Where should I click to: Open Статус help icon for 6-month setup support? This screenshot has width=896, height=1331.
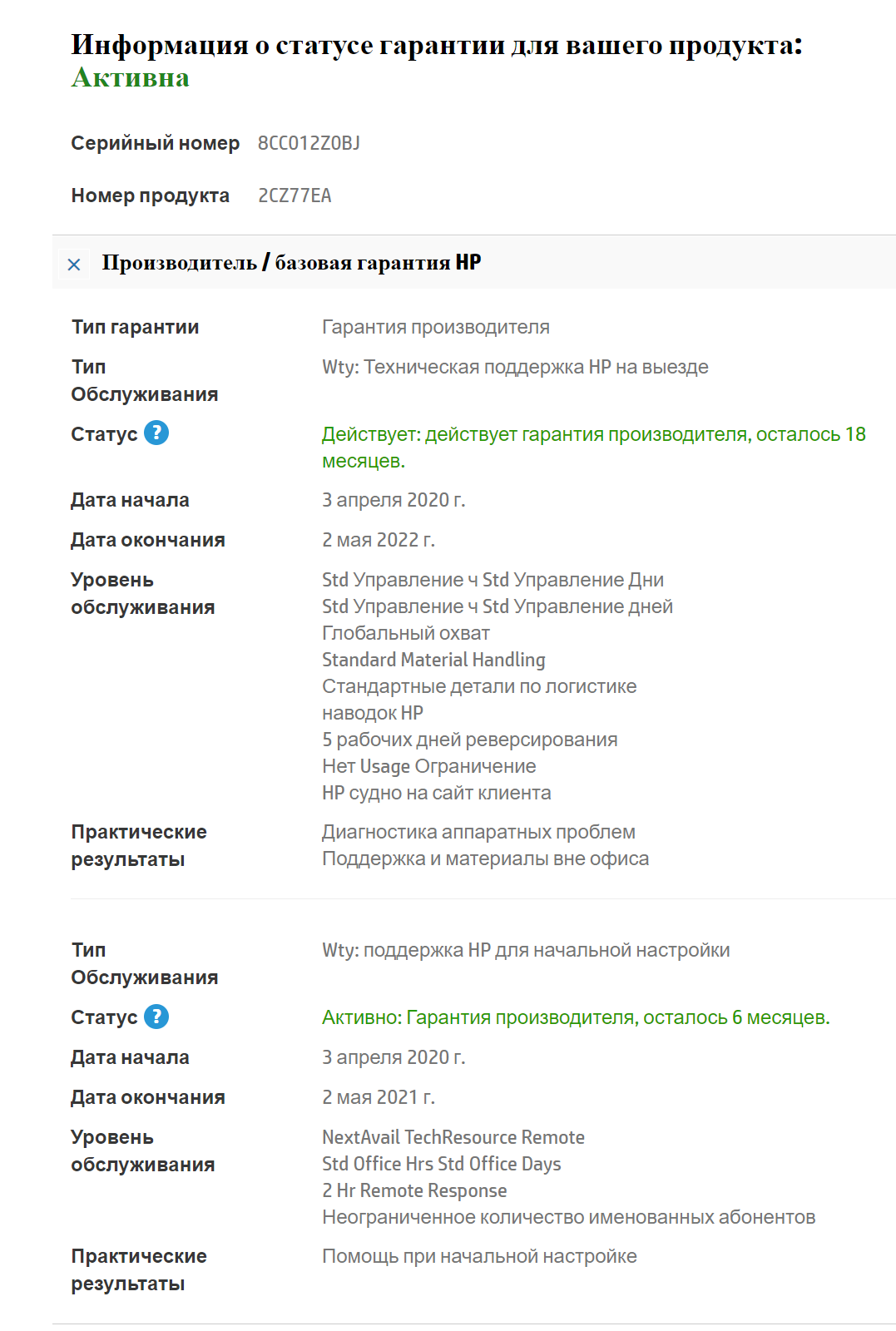[x=156, y=1017]
